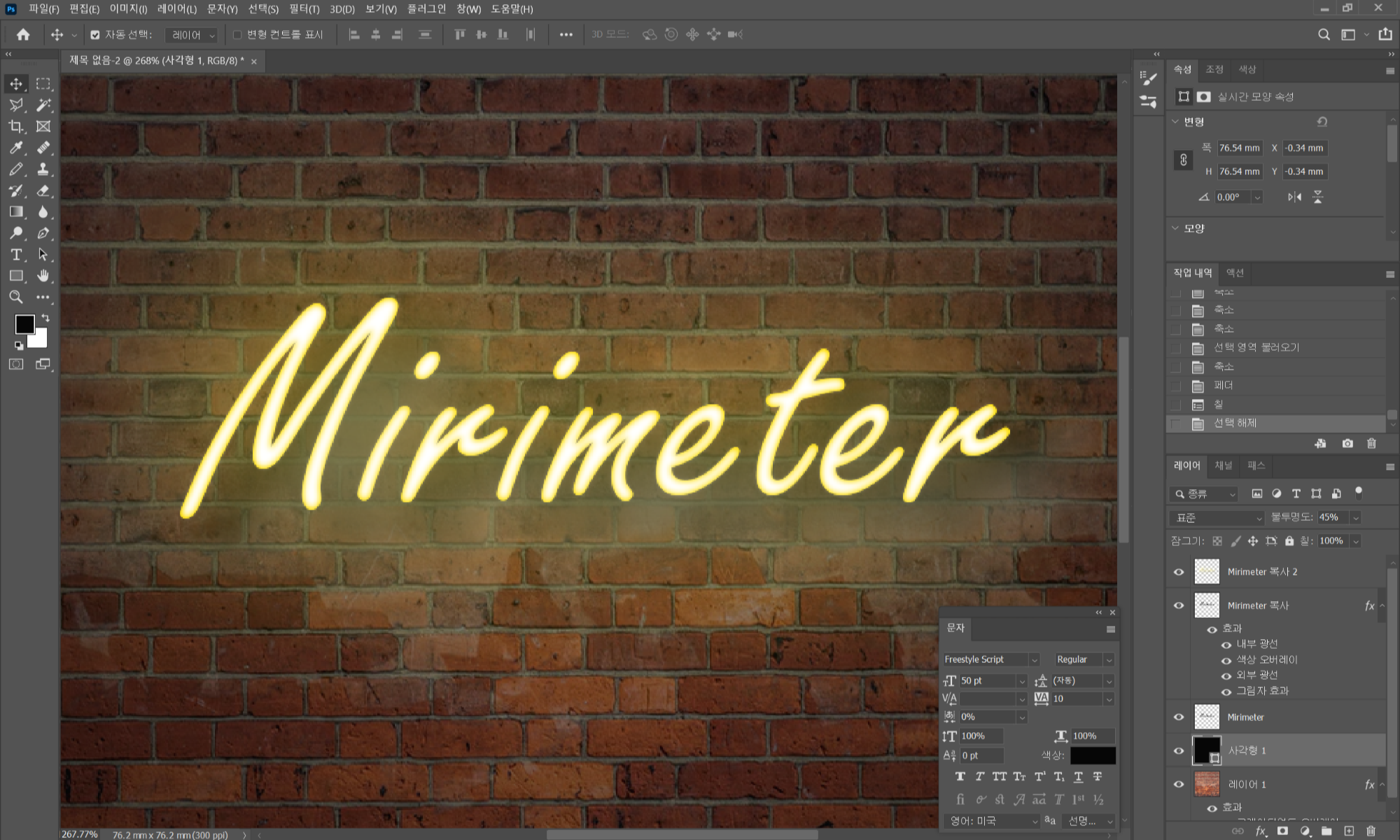Select the Eyedropper tool

15,148
